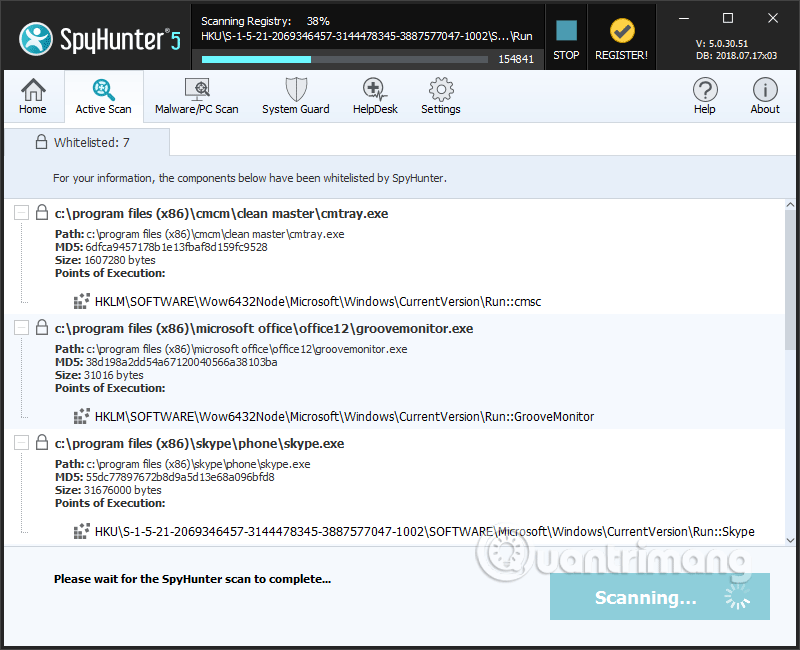
Task: Select the Active Scan magnifier icon
Action: tap(104, 88)
